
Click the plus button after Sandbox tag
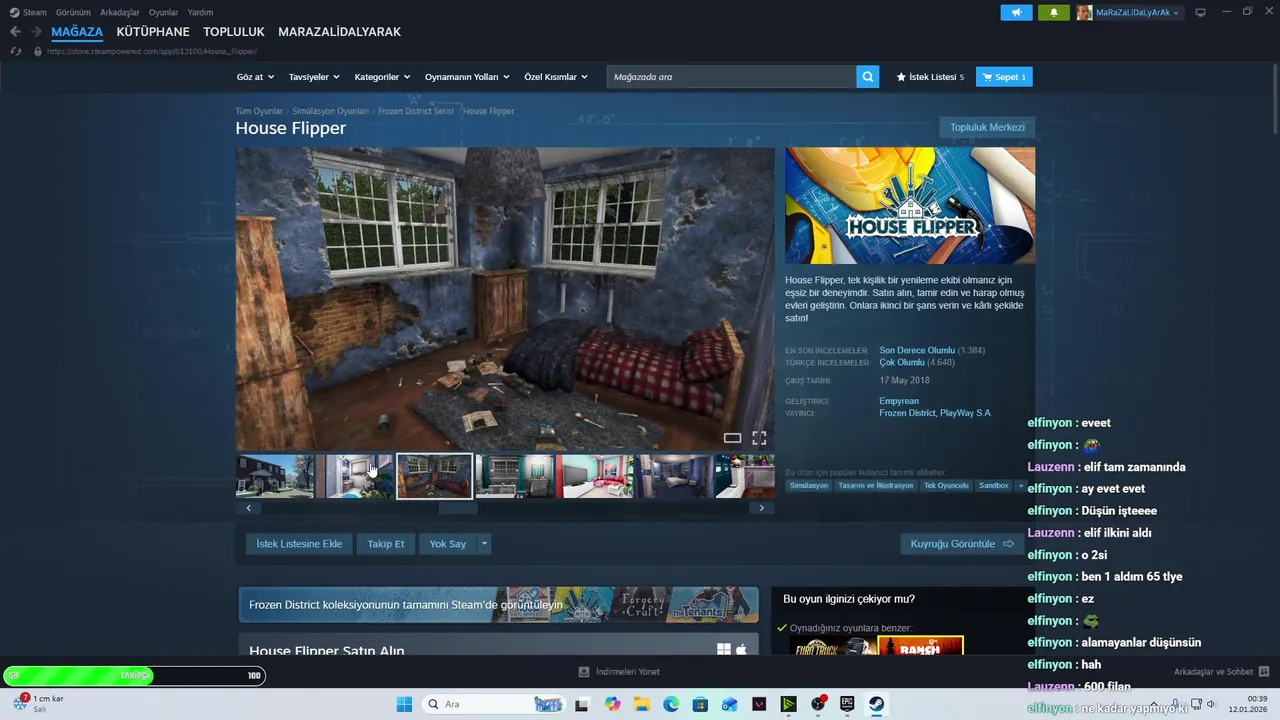click(1020, 485)
